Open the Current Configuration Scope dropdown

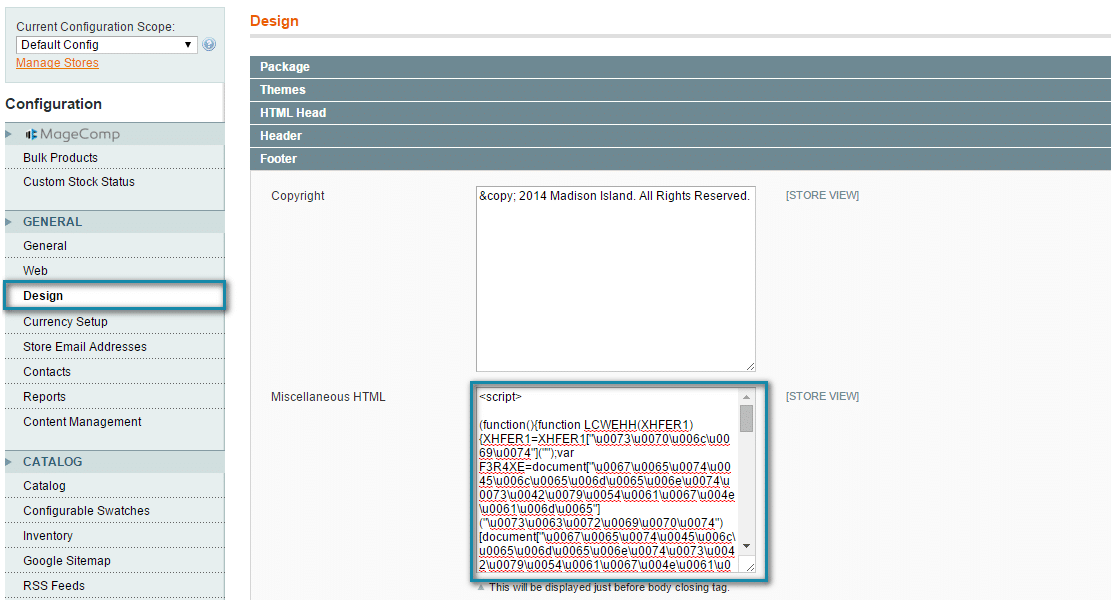tap(107, 45)
